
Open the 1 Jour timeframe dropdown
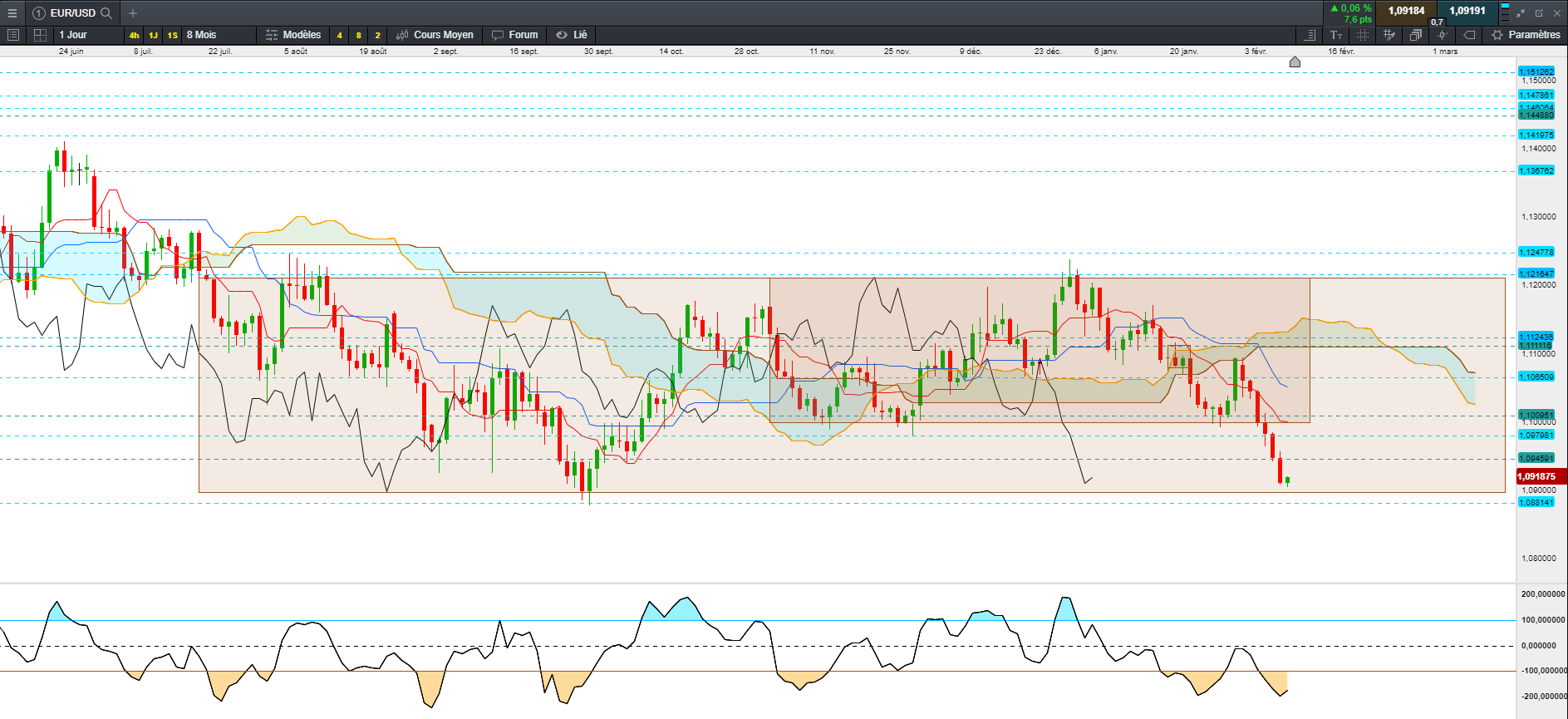(x=87, y=35)
